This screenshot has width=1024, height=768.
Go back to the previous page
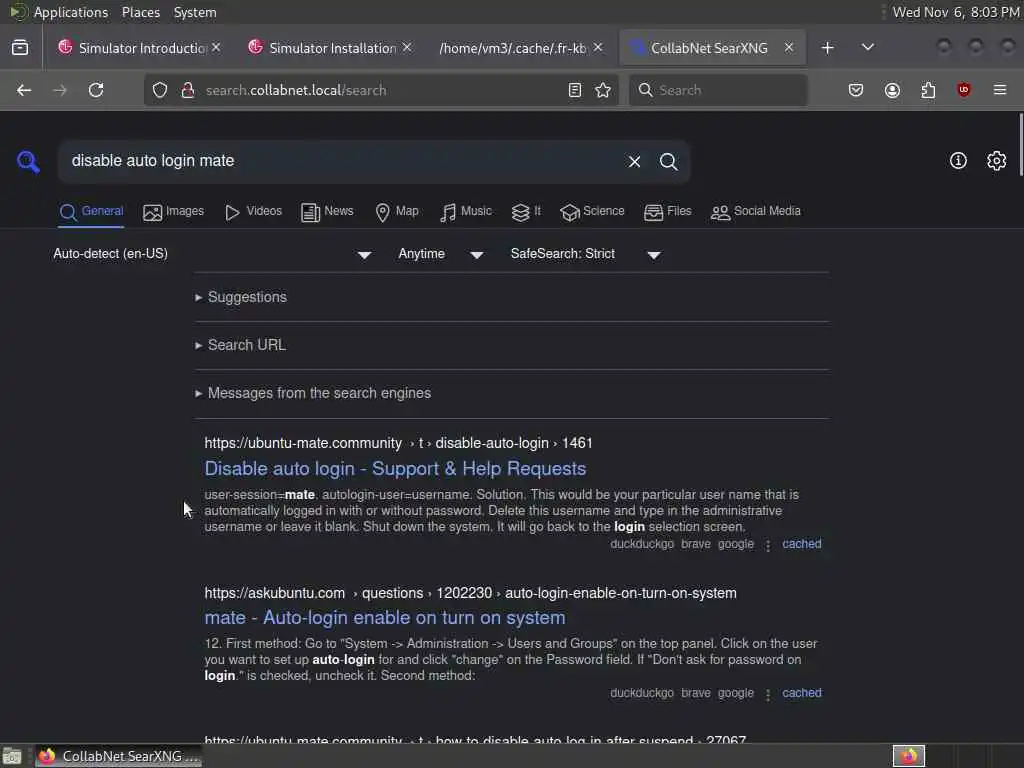point(24,90)
